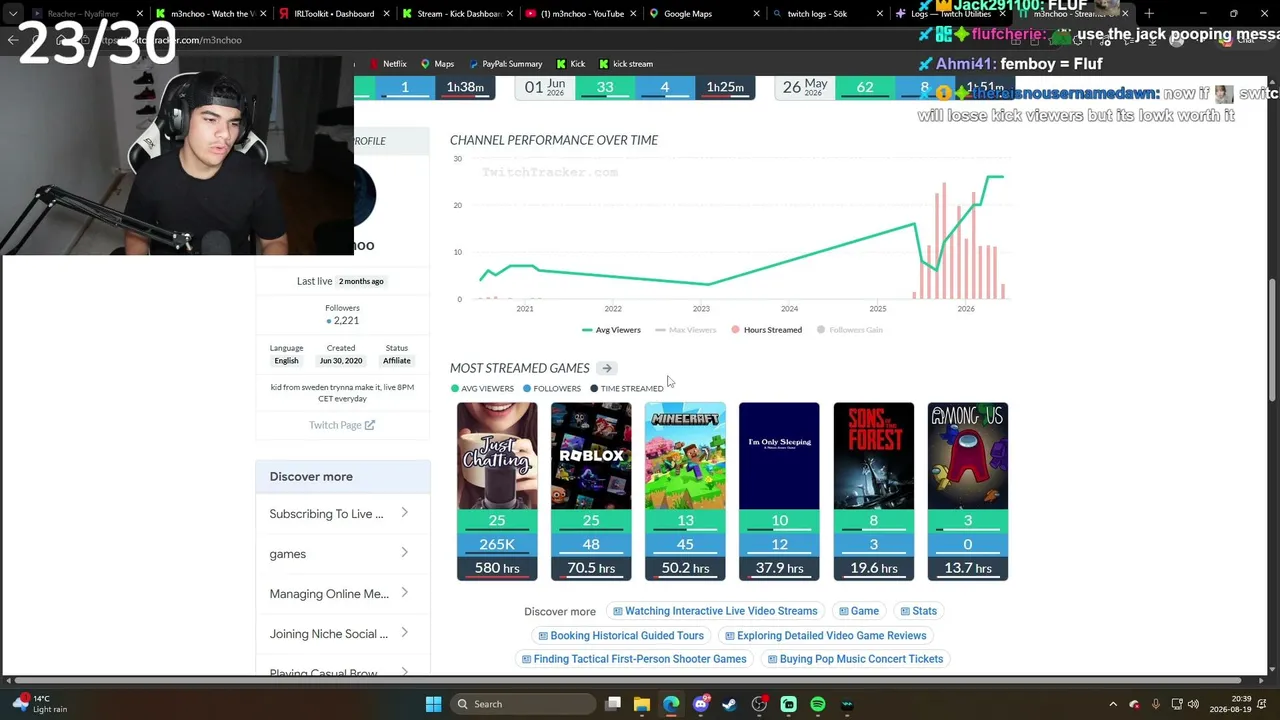This screenshot has height=720, width=1280.
Task: Toggle Followers Gain series in chart legend
Action: tap(850, 330)
